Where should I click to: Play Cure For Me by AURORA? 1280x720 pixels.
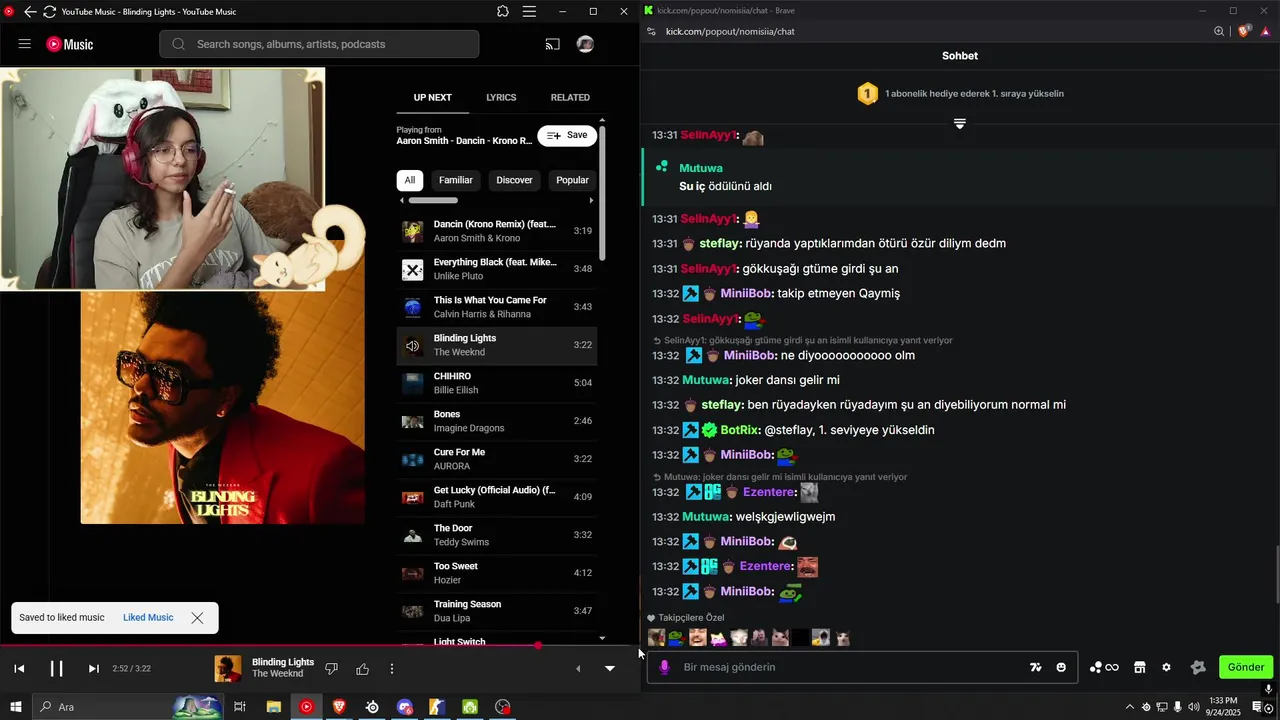pos(497,459)
